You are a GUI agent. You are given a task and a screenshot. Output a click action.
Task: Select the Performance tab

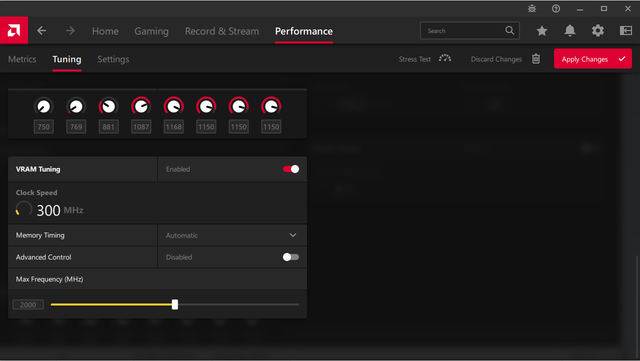pos(304,31)
